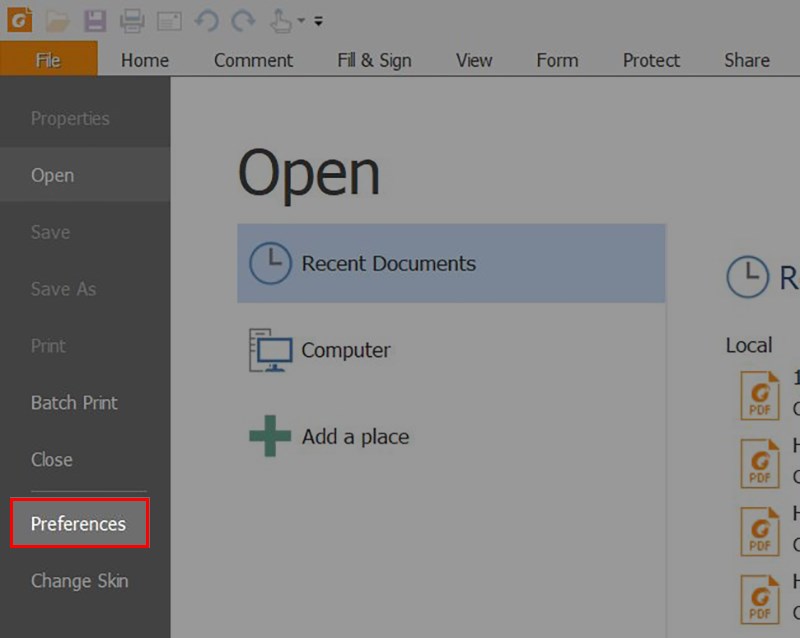The height and width of the screenshot is (638, 800).
Task: Open the Fill & Sign tab
Action: point(374,60)
